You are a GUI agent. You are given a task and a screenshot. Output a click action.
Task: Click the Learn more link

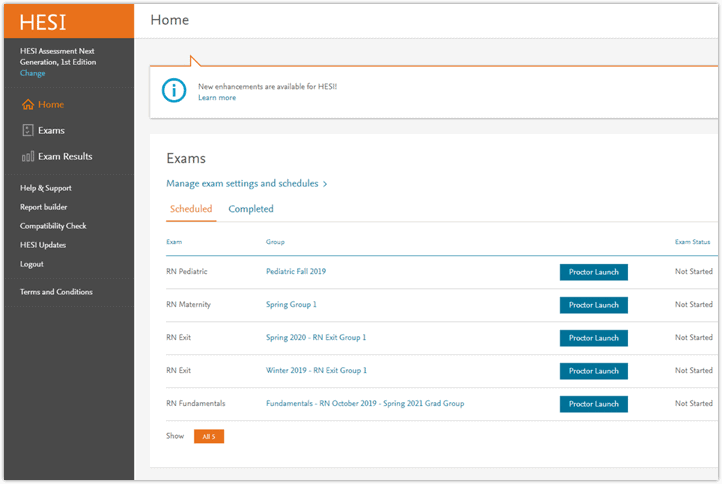pos(217,98)
